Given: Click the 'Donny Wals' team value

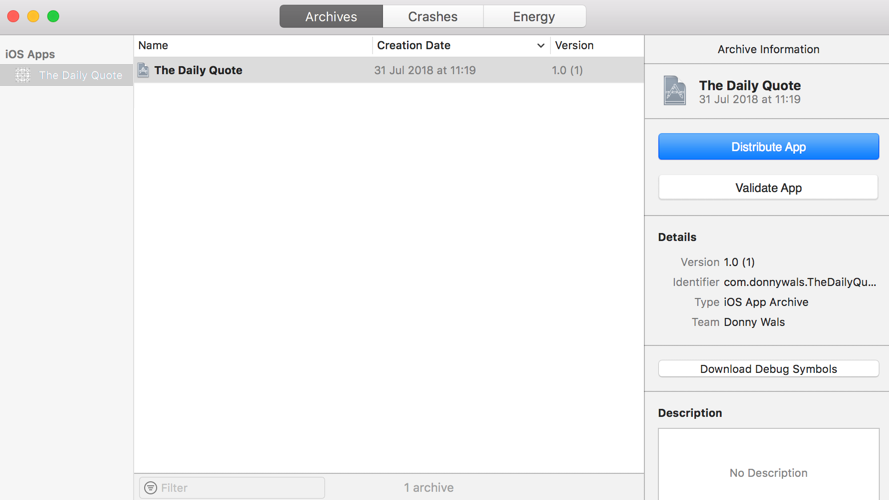Looking at the screenshot, I should coord(754,322).
